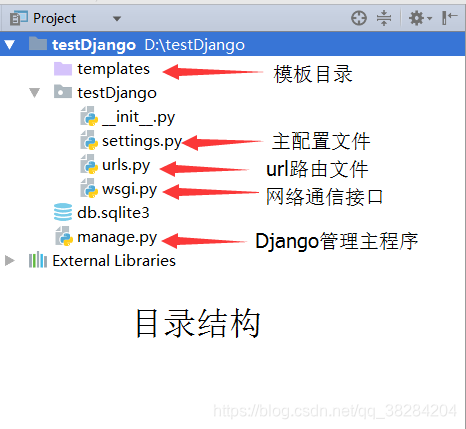The height and width of the screenshot is (429, 466).
Task: Collapse the inner testDjango package folder
Action: point(34,92)
